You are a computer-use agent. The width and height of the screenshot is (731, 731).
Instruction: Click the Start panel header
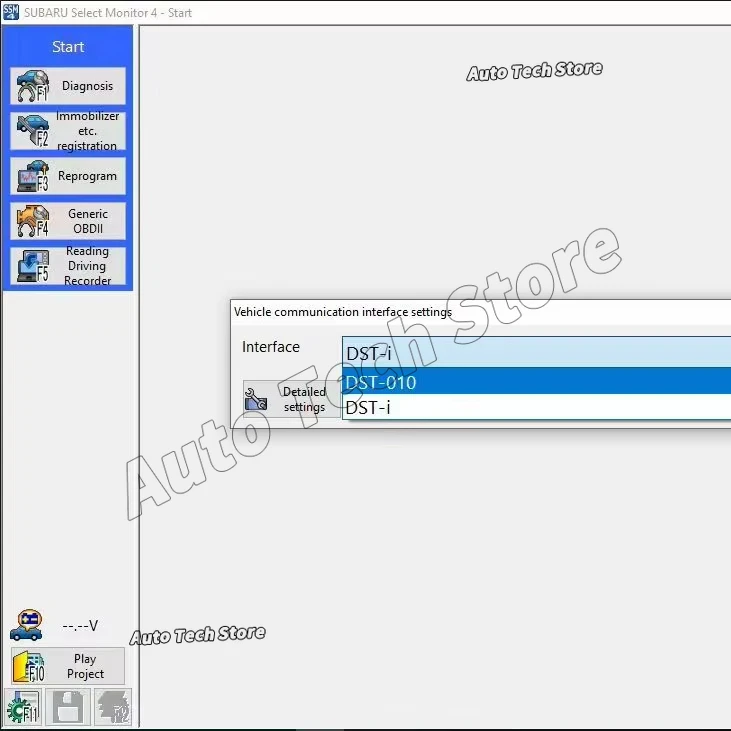click(68, 47)
